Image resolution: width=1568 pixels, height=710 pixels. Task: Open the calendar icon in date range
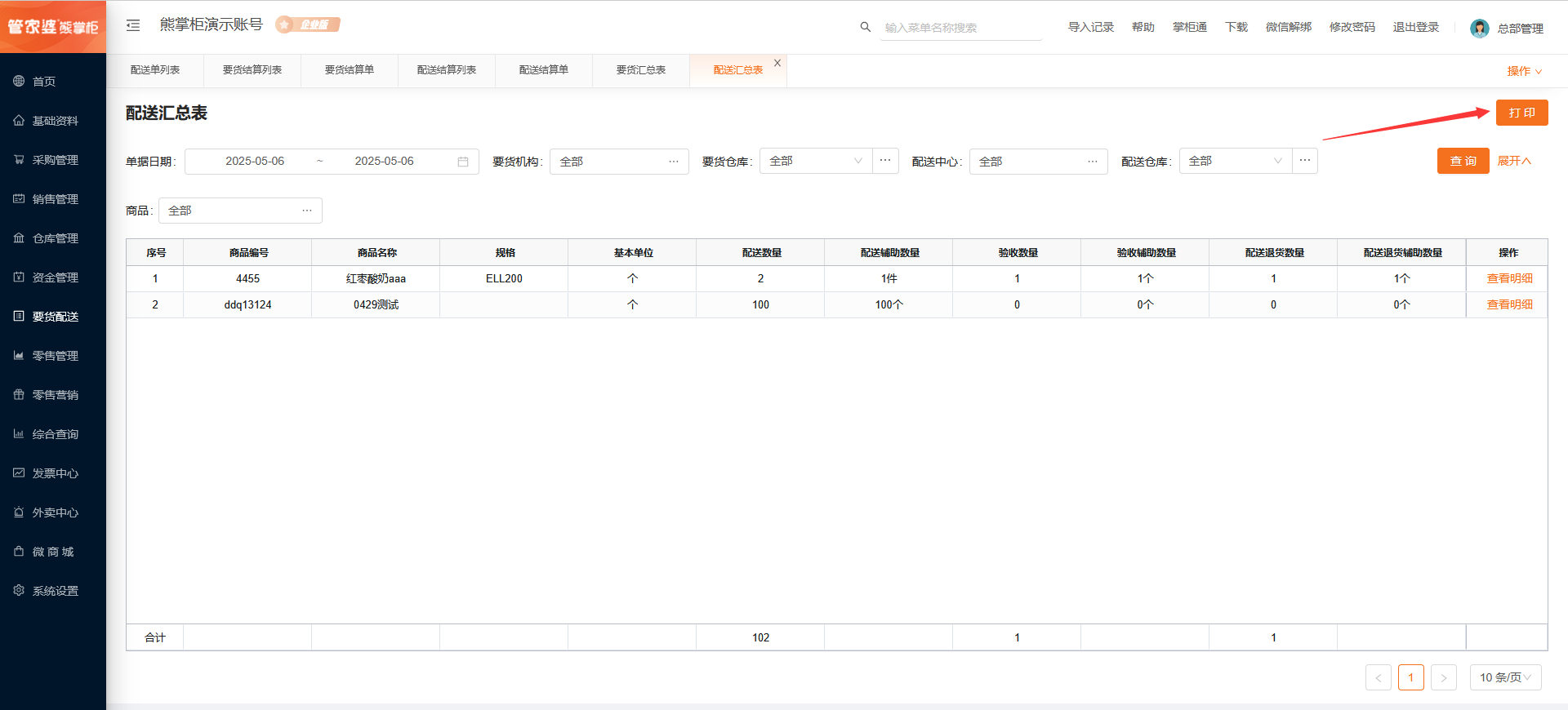click(463, 162)
